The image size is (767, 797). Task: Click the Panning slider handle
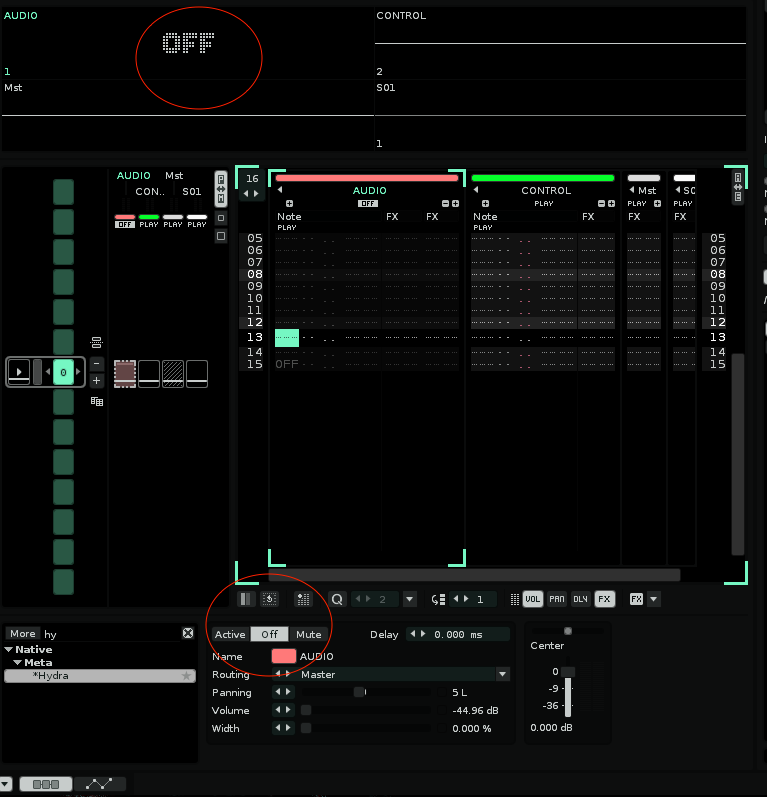(x=359, y=692)
